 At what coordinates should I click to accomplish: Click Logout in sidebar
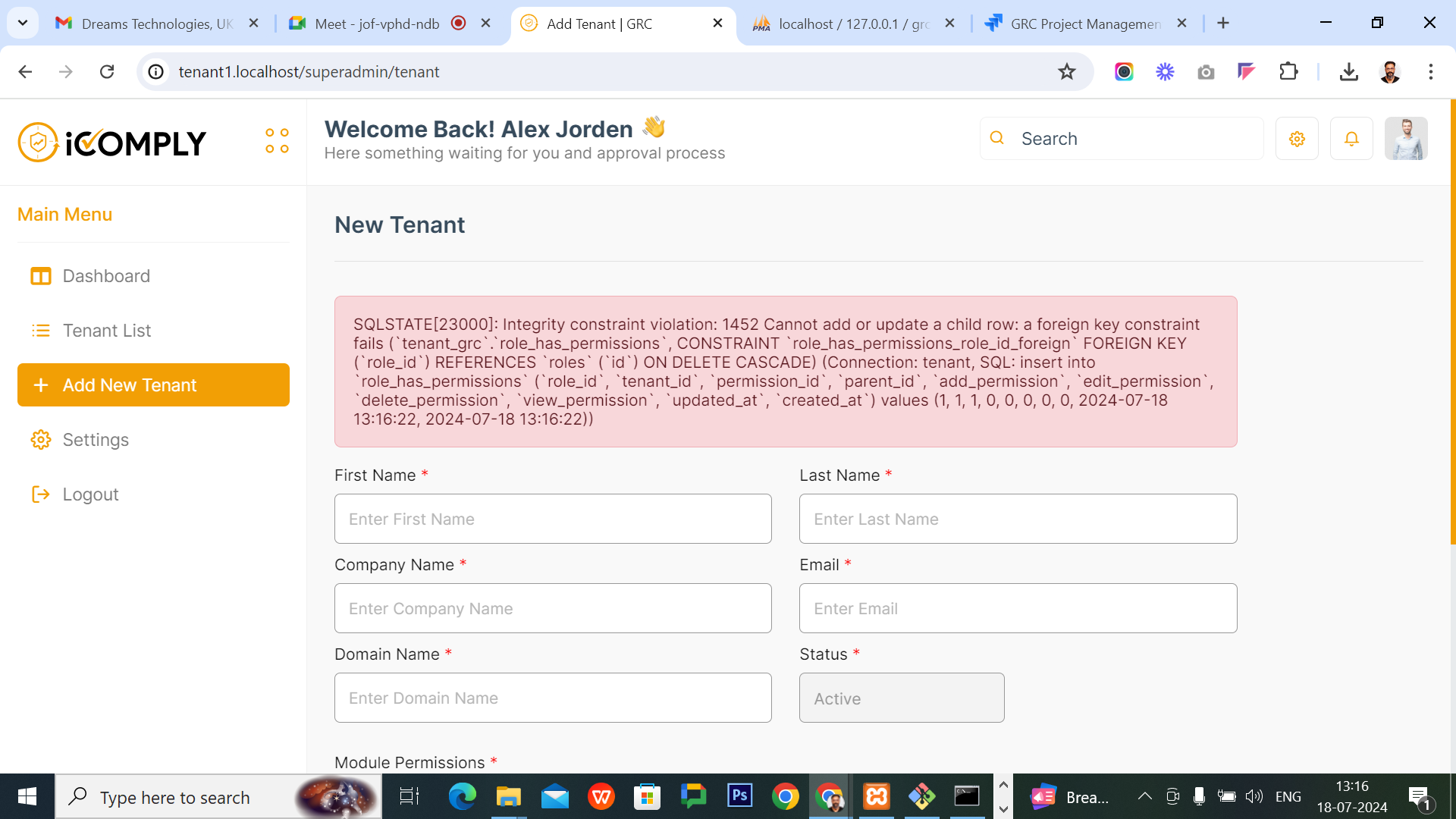point(90,494)
